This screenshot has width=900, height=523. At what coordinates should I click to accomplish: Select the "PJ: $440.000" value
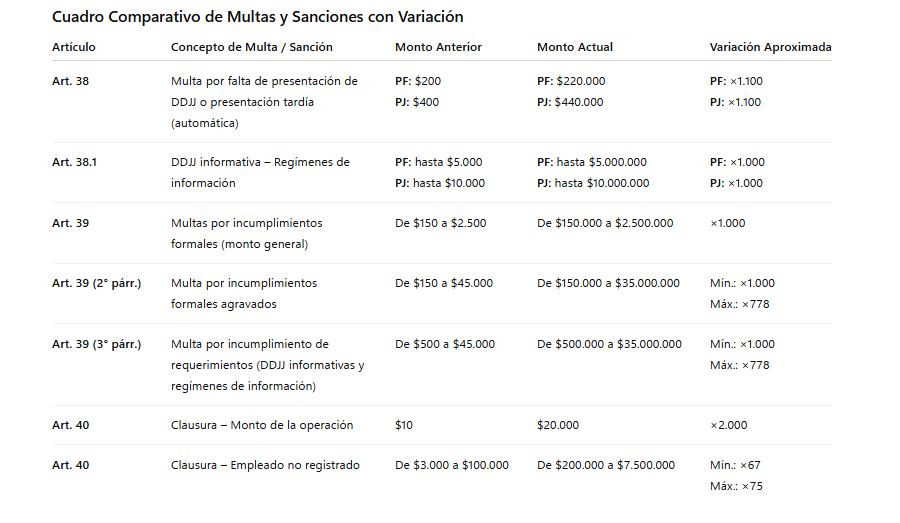click(571, 102)
